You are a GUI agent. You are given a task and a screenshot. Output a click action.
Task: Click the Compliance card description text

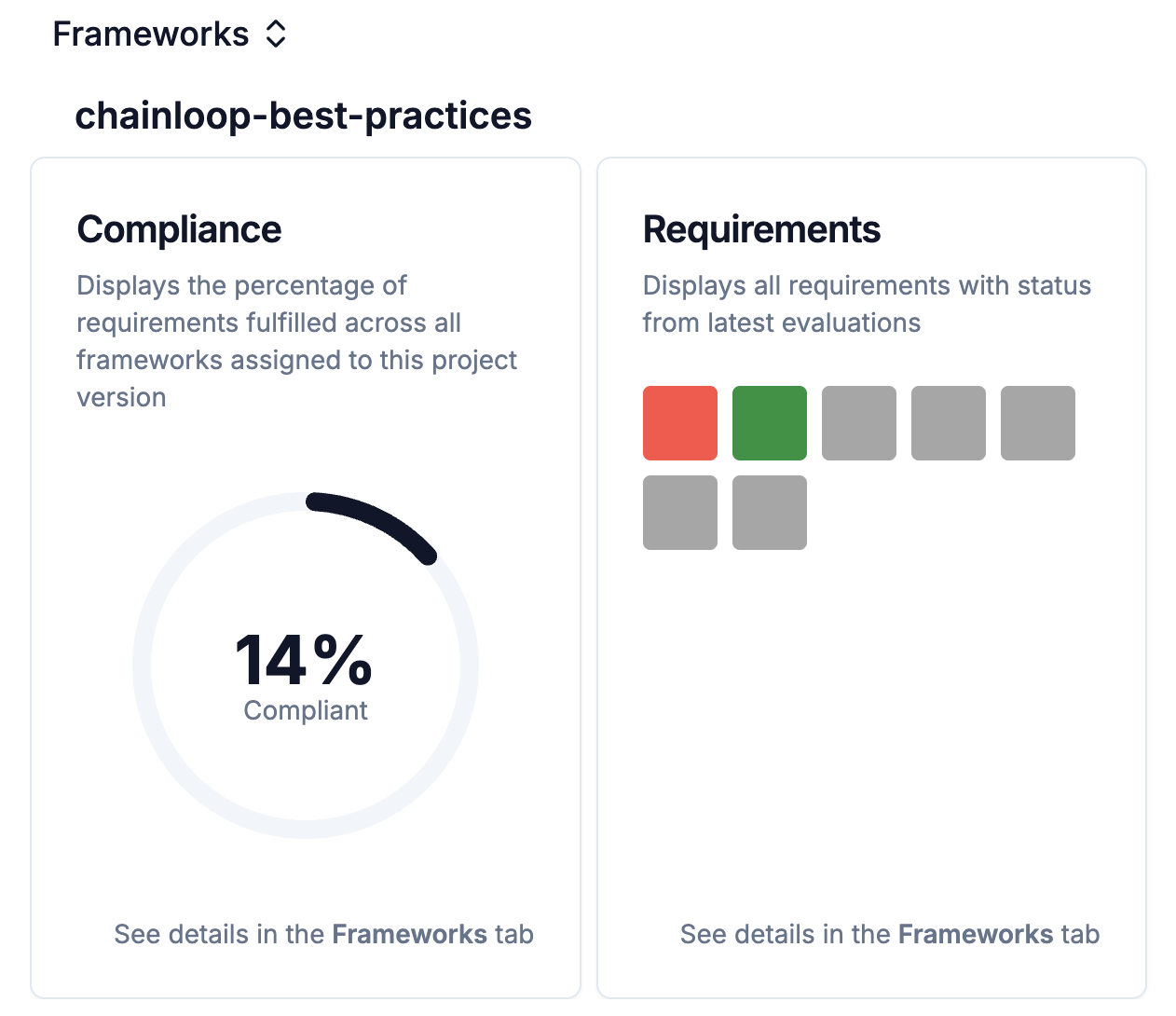point(296,341)
